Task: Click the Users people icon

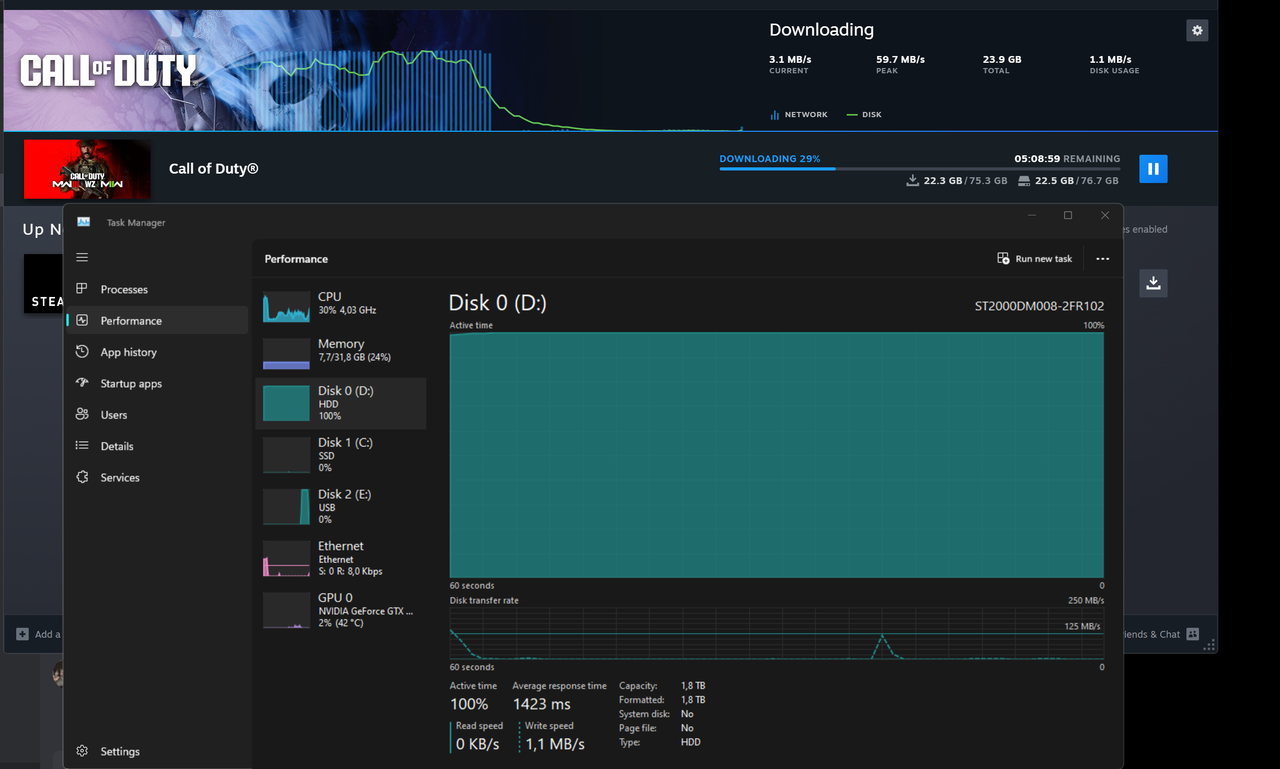Action: pyautogui.click(x=82, y=414)
